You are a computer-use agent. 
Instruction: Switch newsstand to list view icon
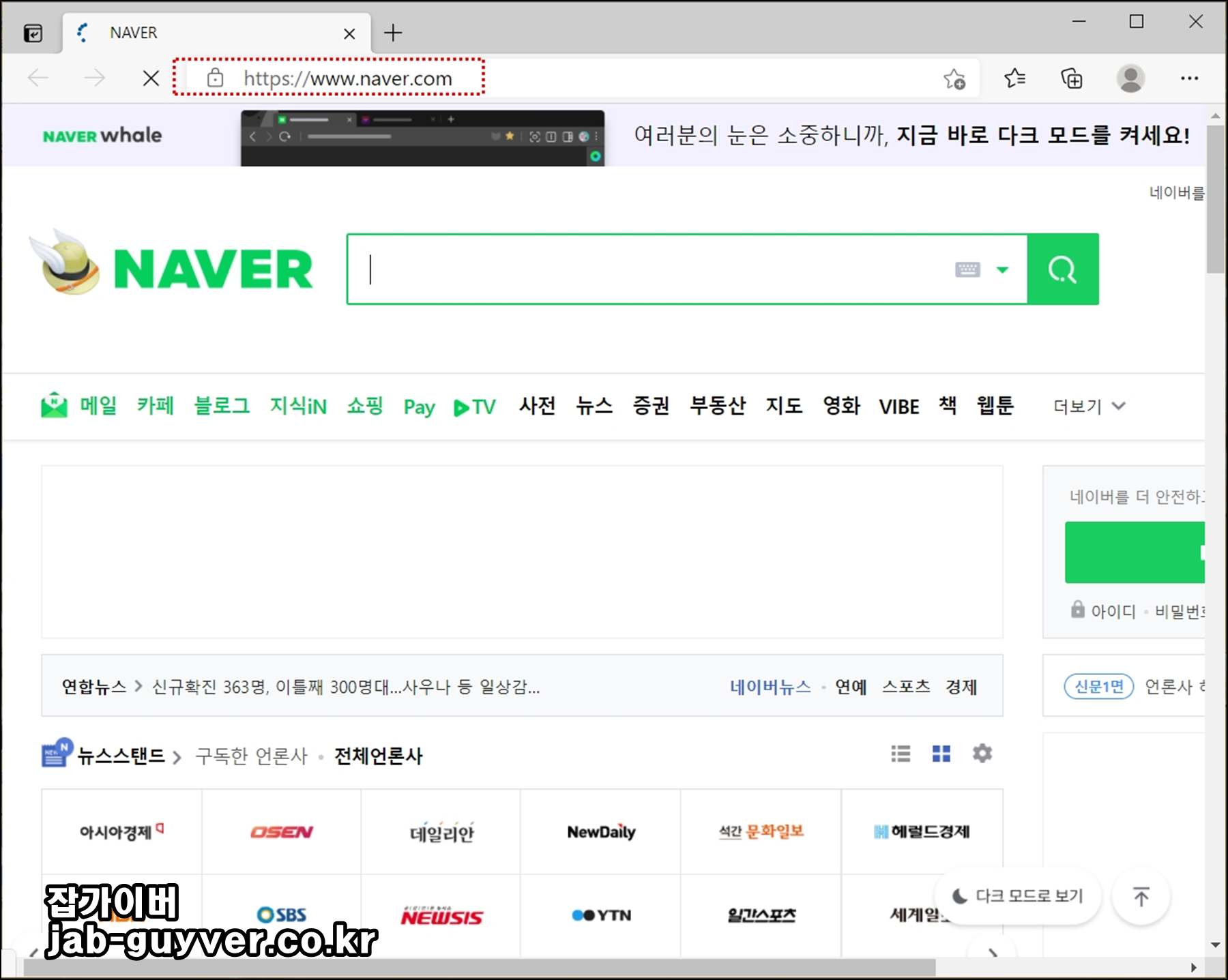pyautogui.click(x=901, y=754)
